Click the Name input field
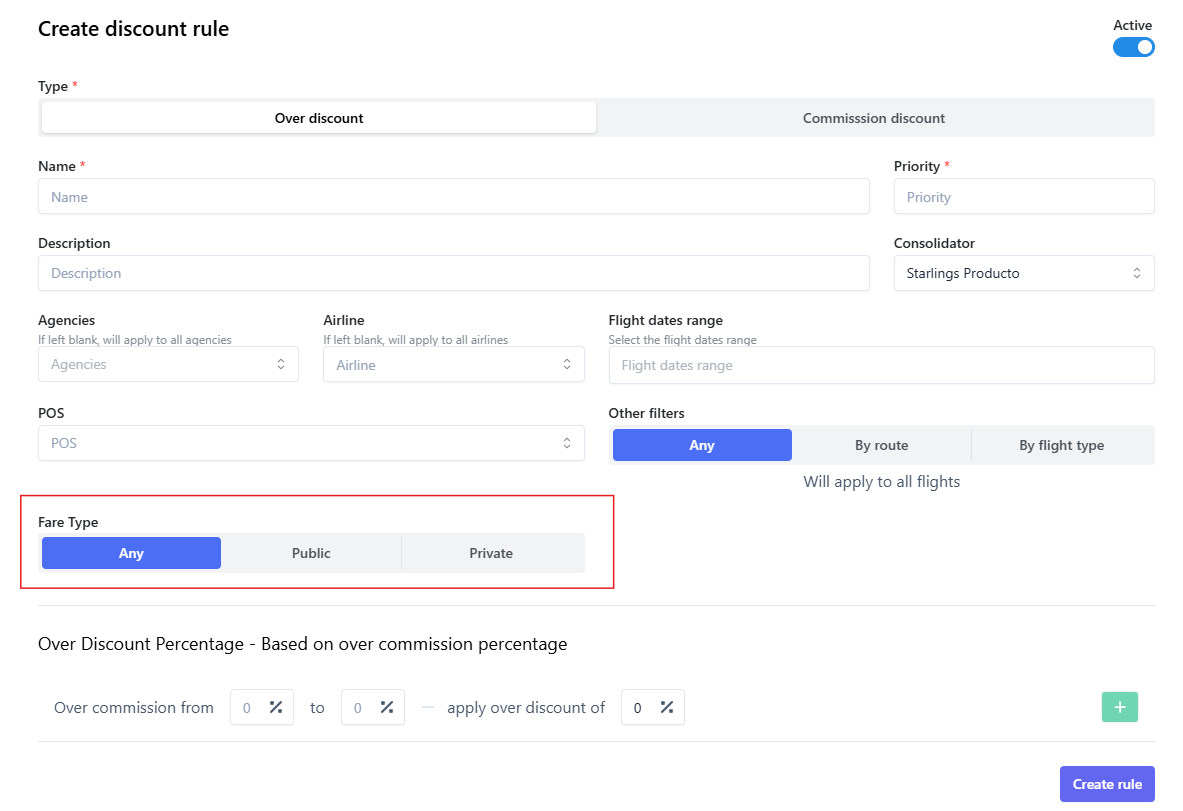Image resolution: width=1183 pixels, height=811 pixels. (x=453, y=197)
